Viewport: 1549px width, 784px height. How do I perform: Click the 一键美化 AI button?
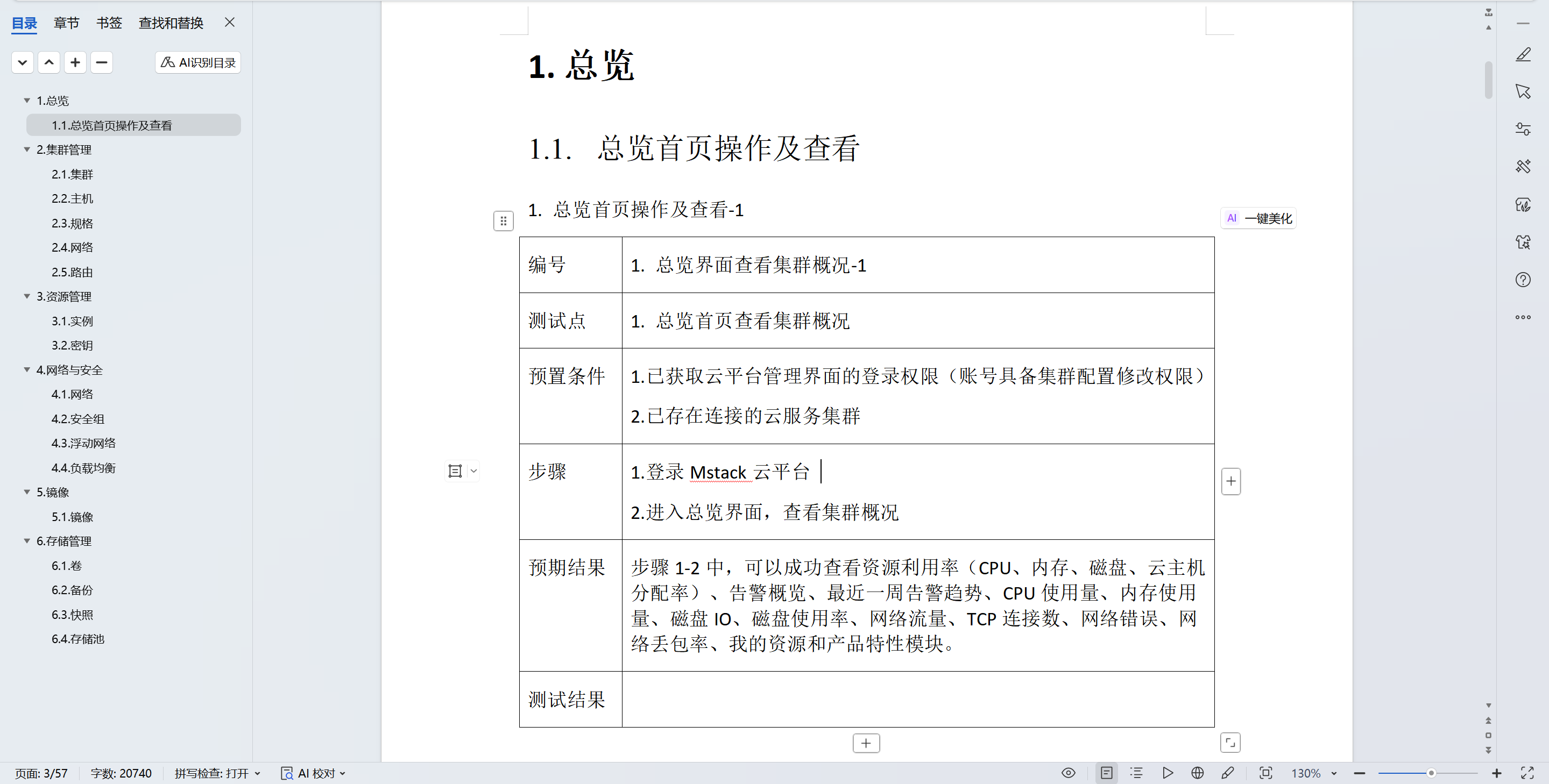[1258, 218]
